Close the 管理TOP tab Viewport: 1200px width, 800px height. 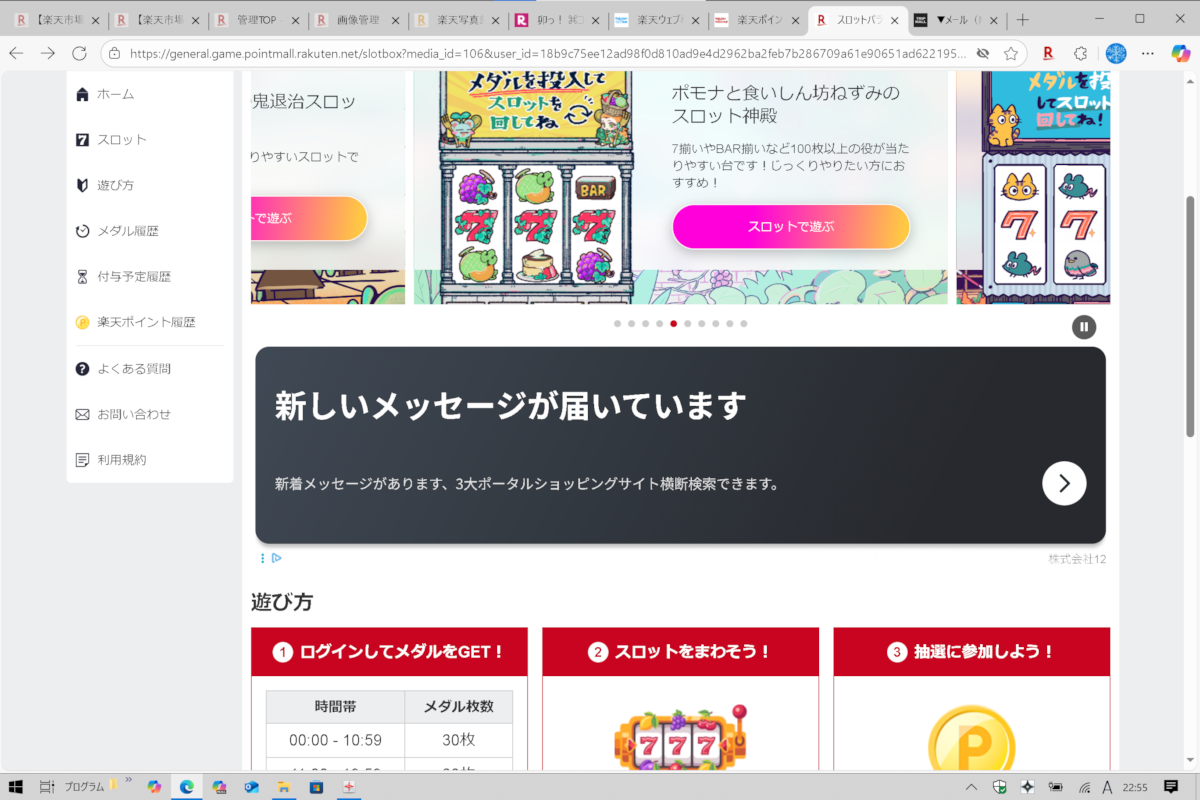(x=296, y=20)
